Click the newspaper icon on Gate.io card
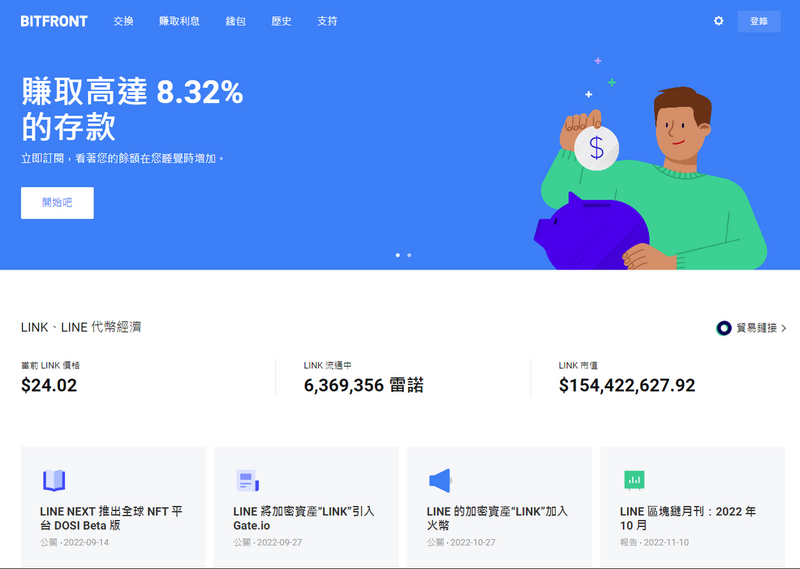 pyautogui.click(x=248, y=480)
